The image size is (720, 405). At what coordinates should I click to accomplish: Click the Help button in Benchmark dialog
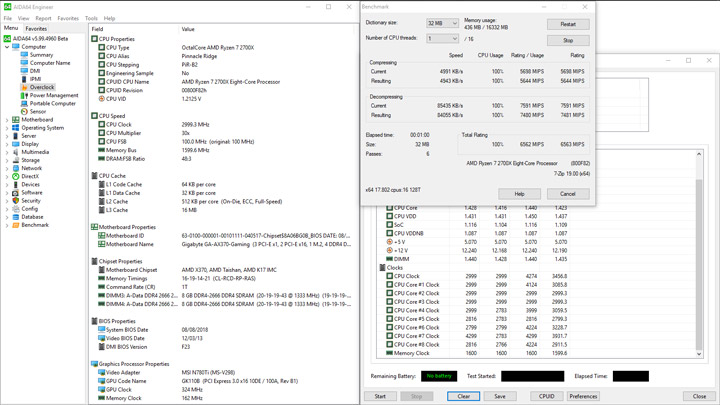[519, 194]
